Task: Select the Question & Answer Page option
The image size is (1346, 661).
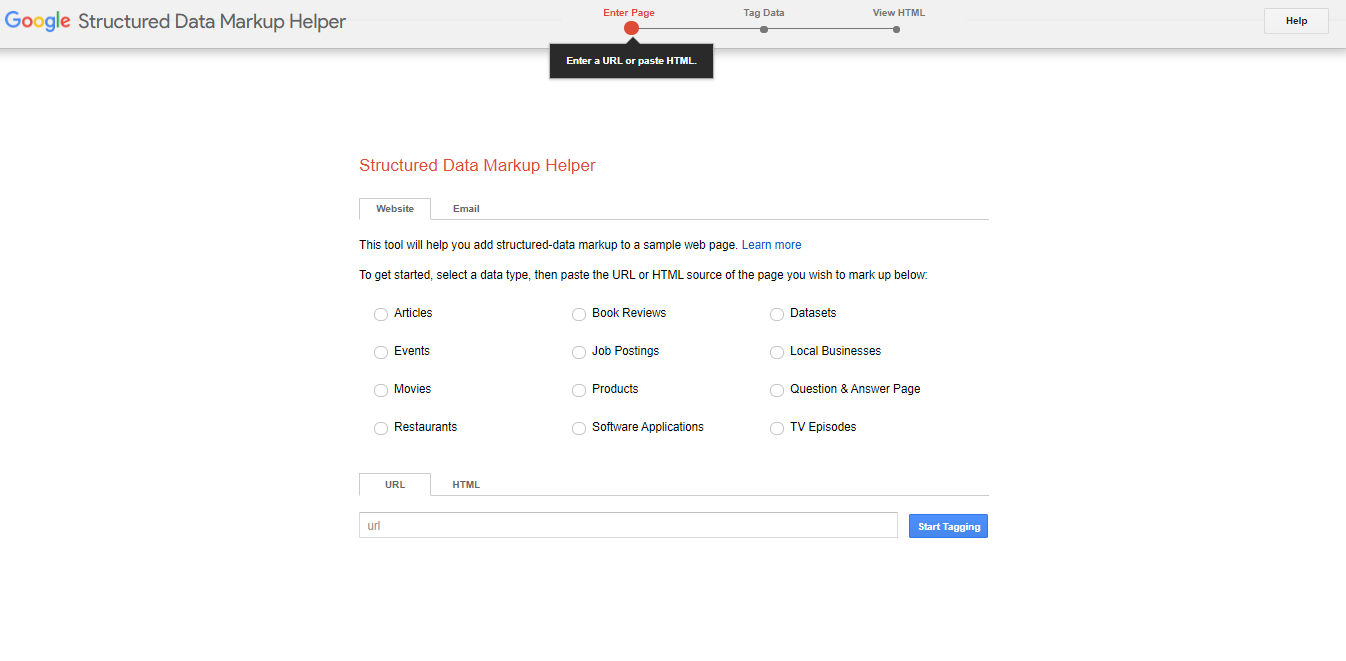Action: 777,390
